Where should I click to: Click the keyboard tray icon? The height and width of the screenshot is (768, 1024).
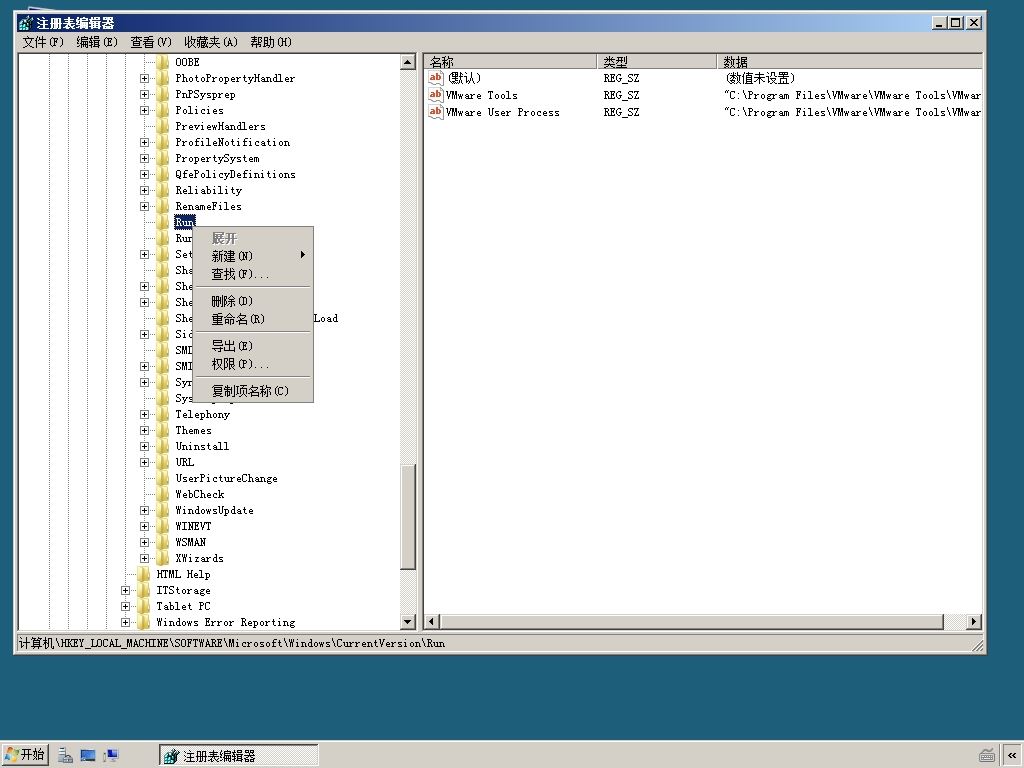pyautogui.click(x=987, y=756)
